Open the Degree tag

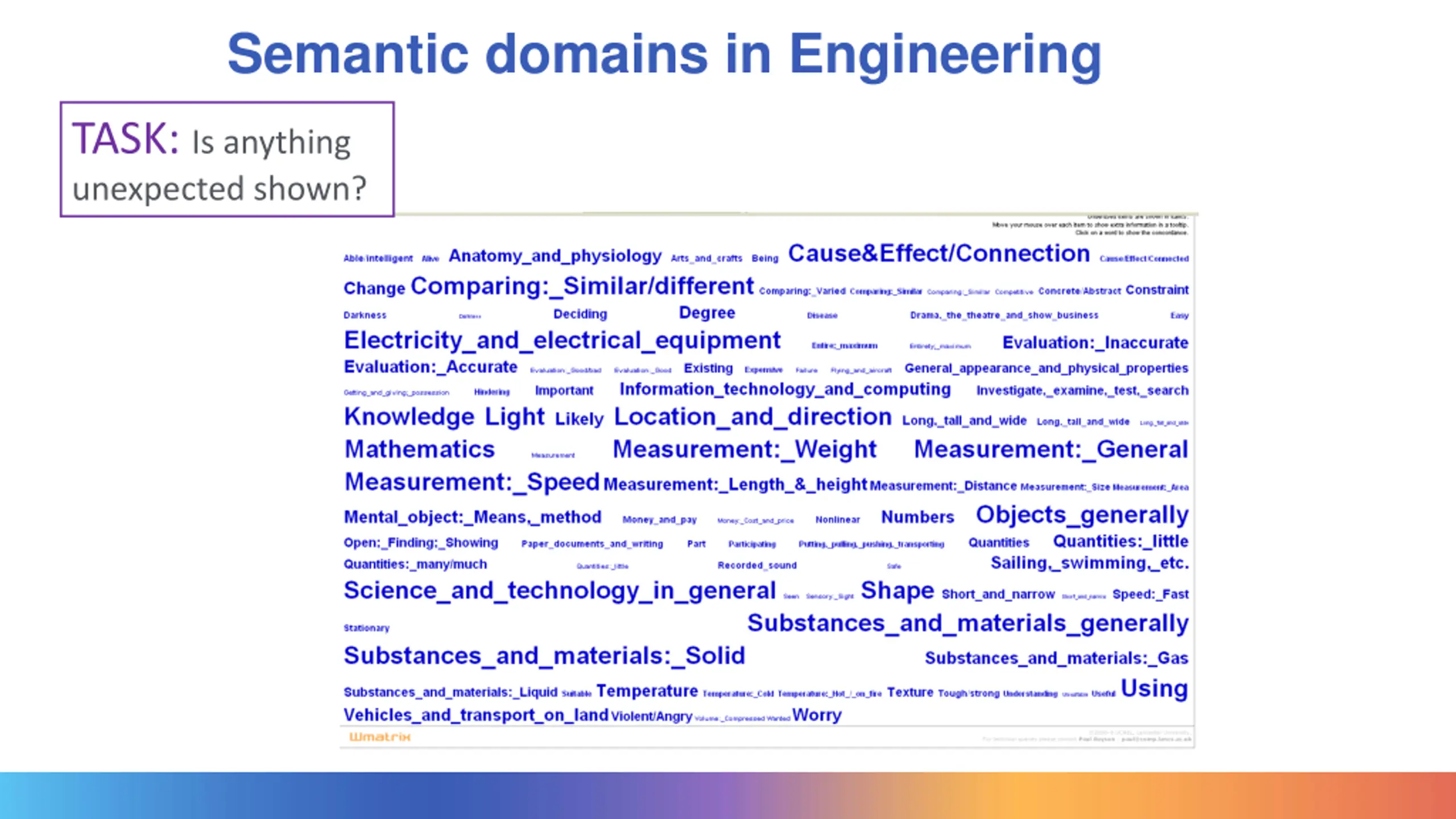pyautogui.click(x=707, y=313)
